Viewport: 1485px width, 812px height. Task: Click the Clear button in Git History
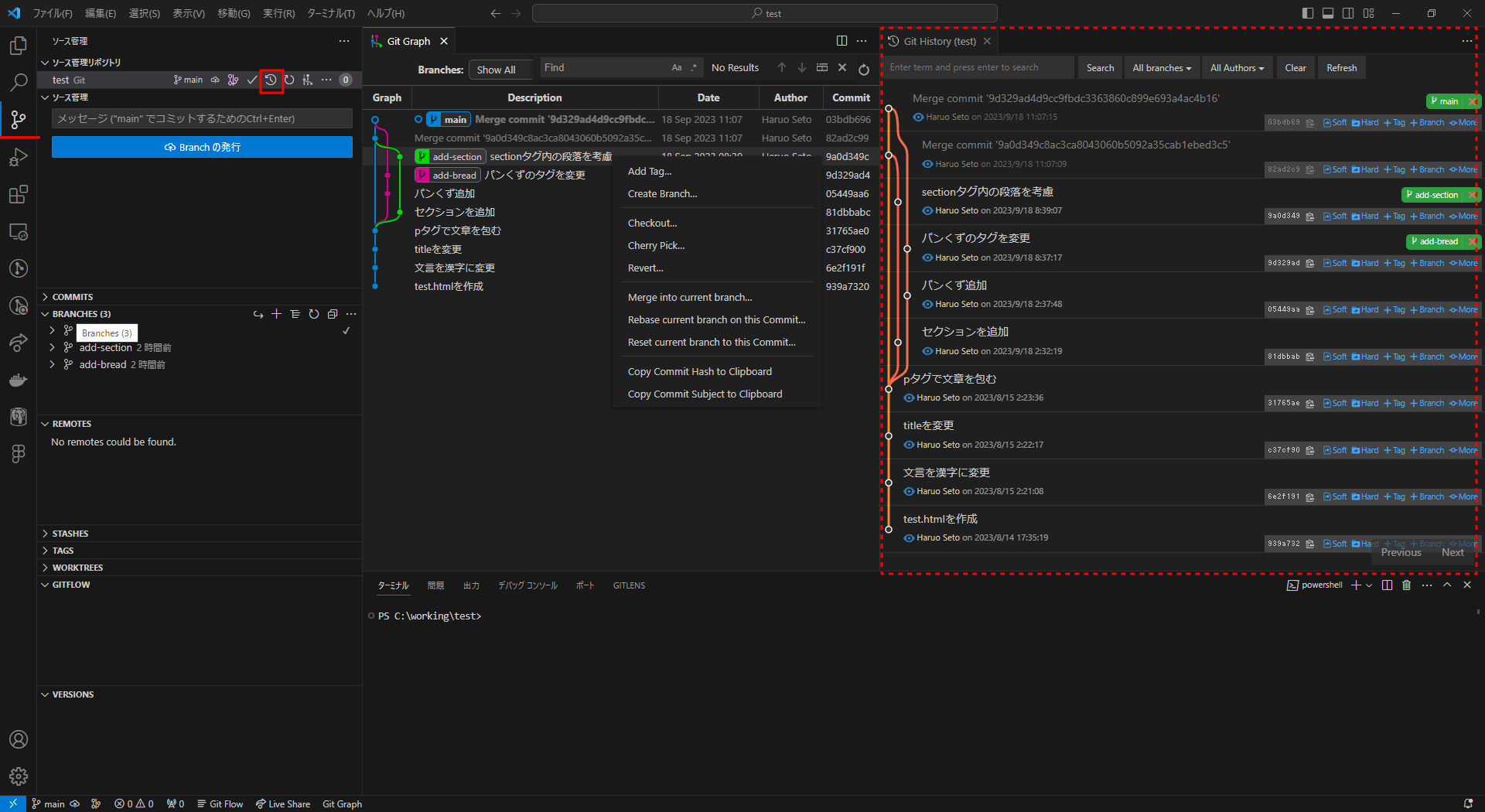pos(1296,68)
